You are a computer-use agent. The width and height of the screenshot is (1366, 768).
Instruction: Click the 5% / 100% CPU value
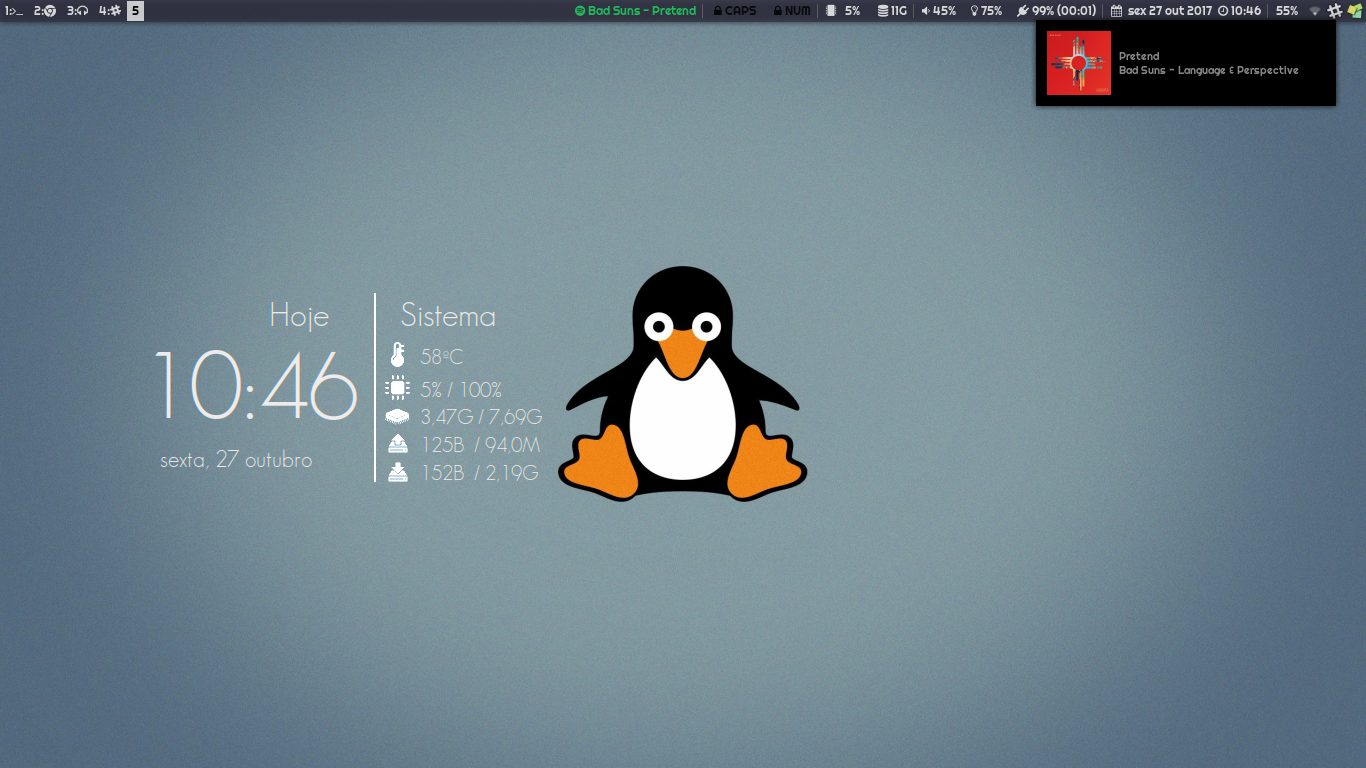click(x=461, y=390)
